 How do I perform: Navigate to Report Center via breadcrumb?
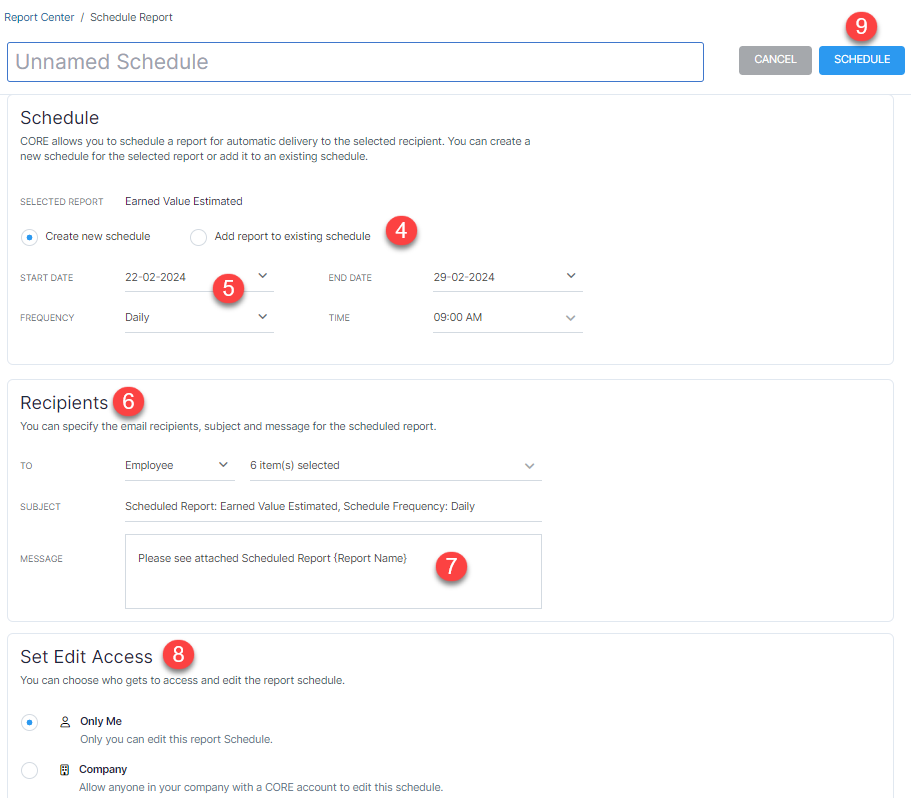(x=39, y=17)
